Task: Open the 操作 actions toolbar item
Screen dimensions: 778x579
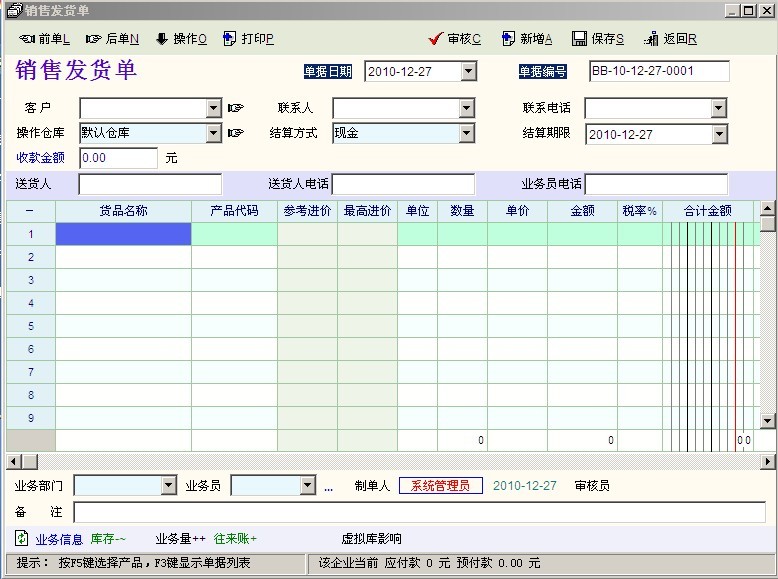Action: coord(161,39)
